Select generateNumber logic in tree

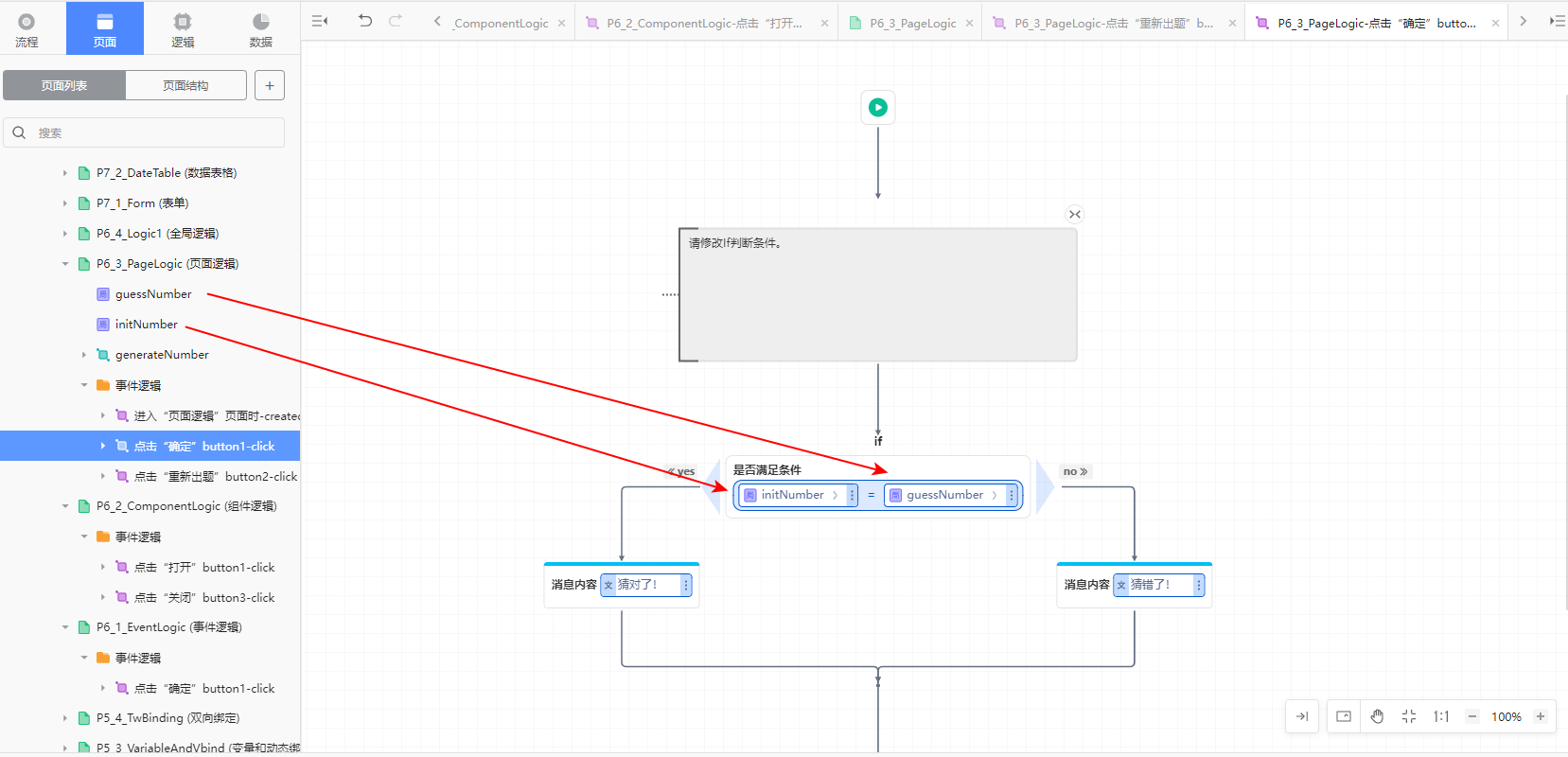coord(162,355)
